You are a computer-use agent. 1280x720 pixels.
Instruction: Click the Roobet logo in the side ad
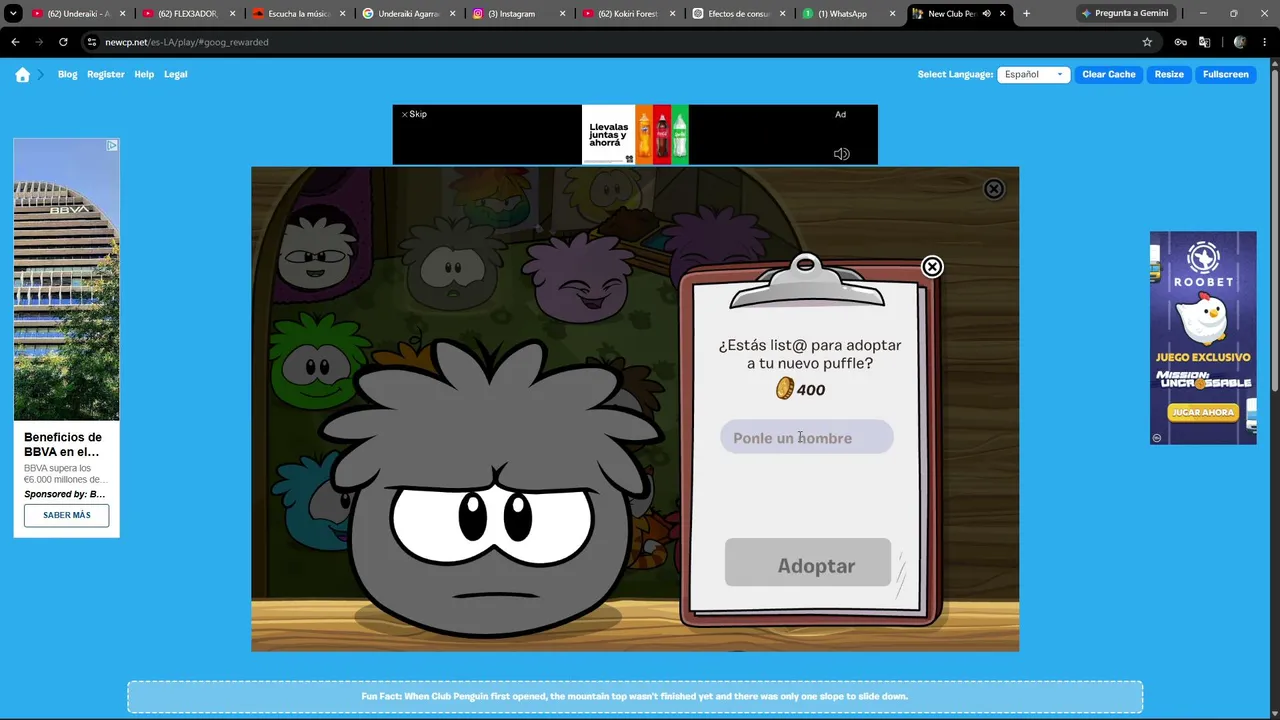pos(1203,264)
